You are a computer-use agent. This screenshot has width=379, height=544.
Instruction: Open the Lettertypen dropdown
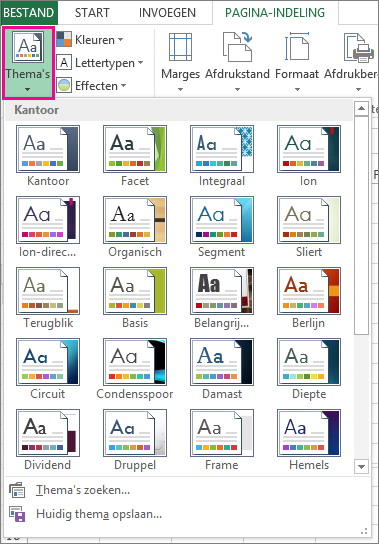pyautogui.click(x=100, y=63)
